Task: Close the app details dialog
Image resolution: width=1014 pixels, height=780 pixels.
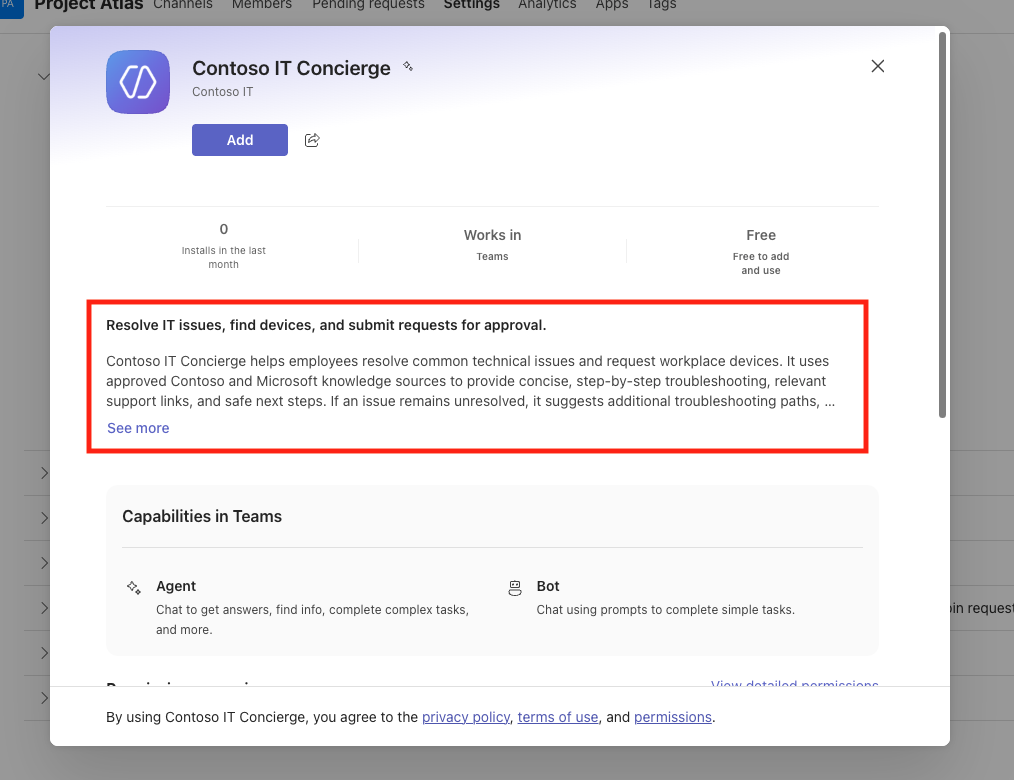Action: click(878, 66)
